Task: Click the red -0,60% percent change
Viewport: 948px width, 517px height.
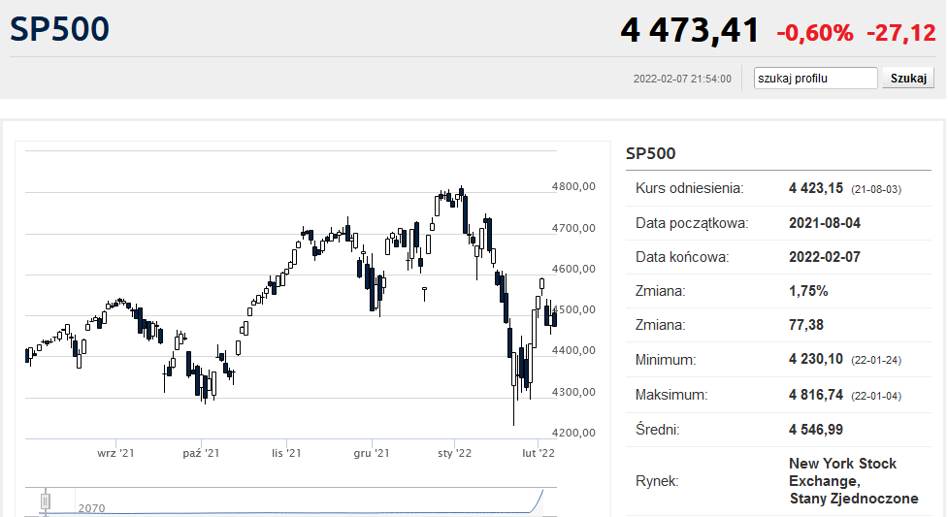Action: click(814, 33)
